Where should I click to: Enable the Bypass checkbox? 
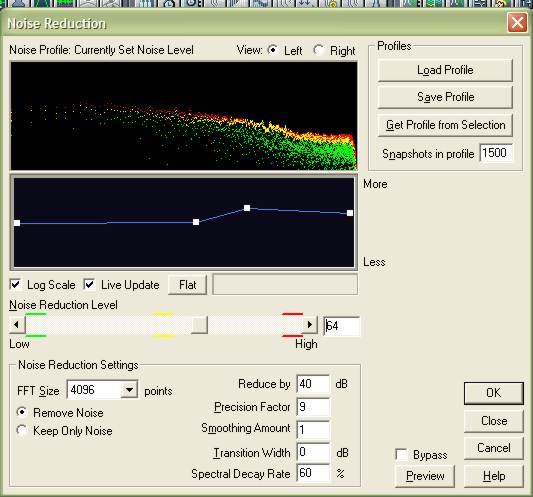coord(402,455)
